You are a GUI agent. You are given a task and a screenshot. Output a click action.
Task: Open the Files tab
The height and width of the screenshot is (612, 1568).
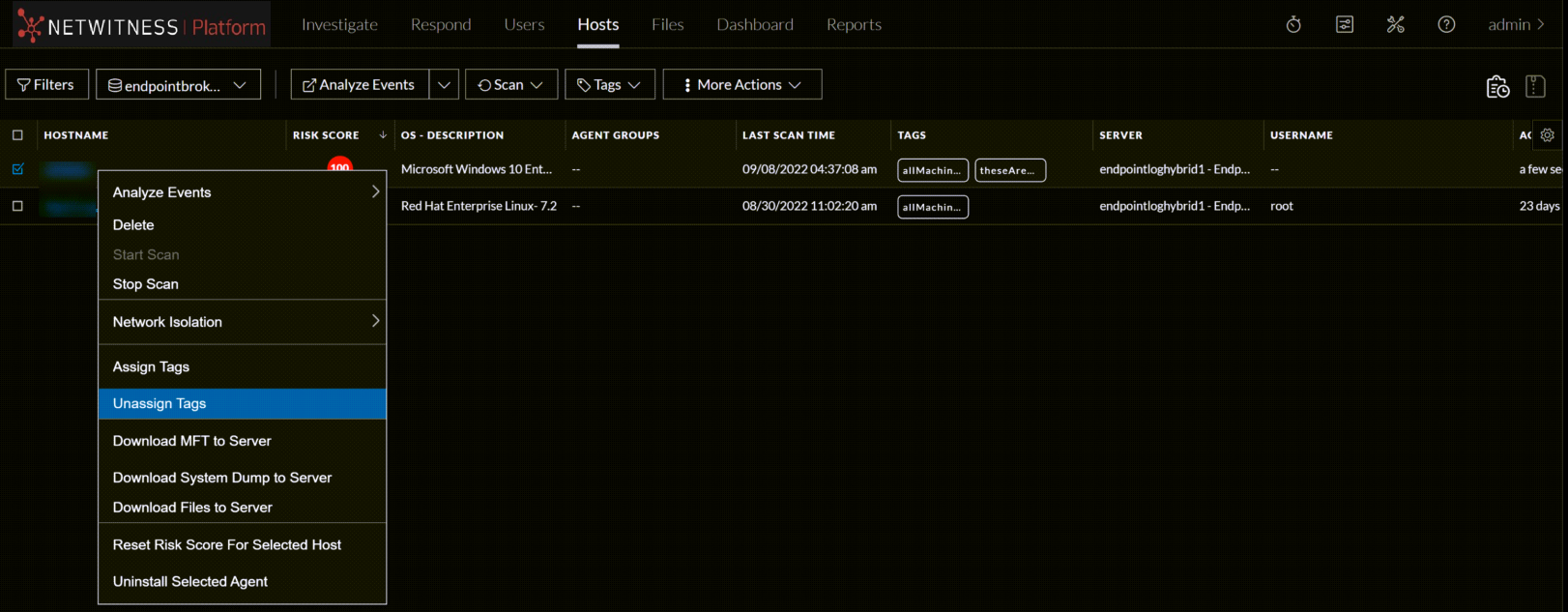[668, 24]
